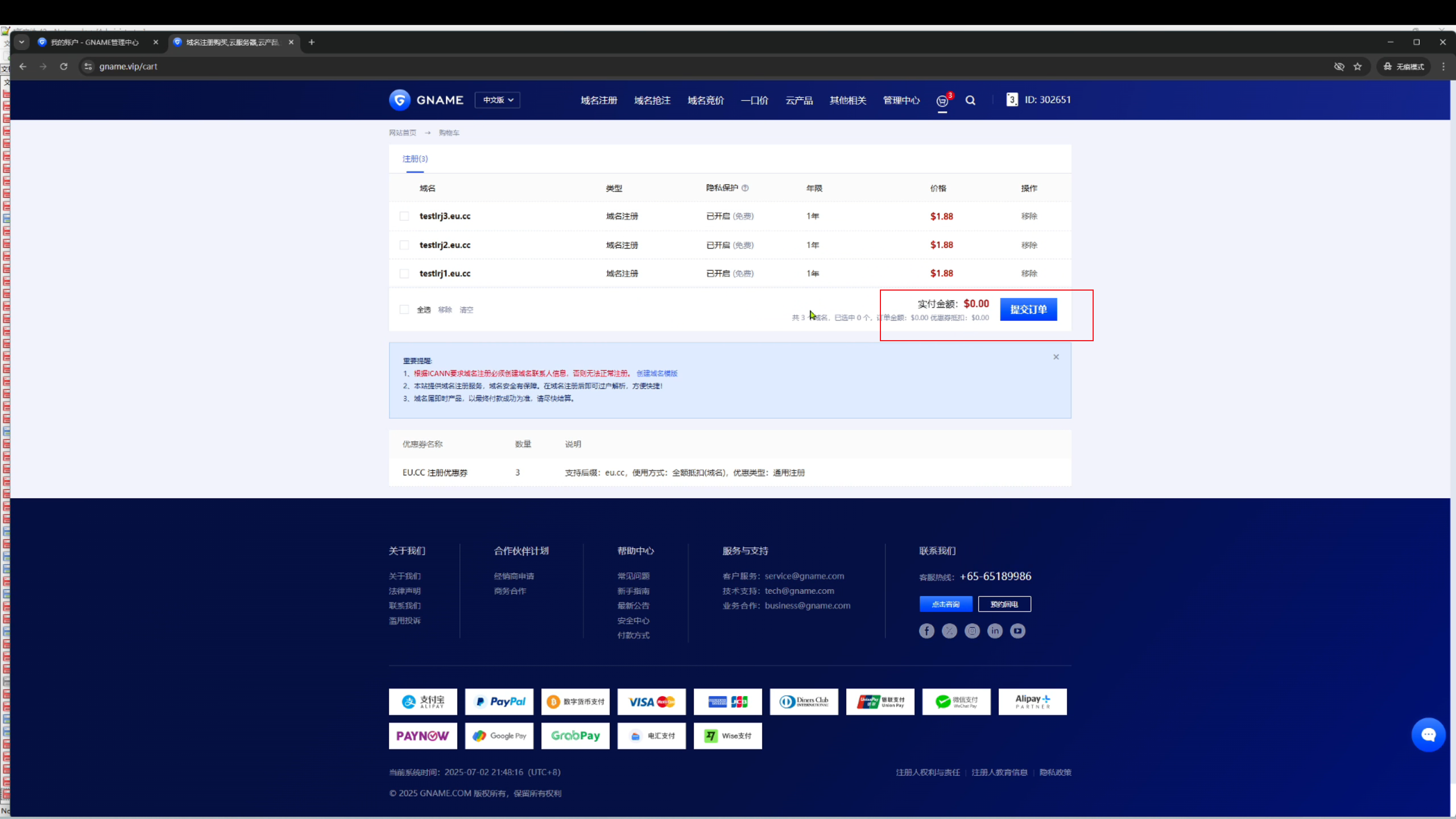Dismiss the 重要提醒 notice box
The image size is (1456, 819).
1056,357
